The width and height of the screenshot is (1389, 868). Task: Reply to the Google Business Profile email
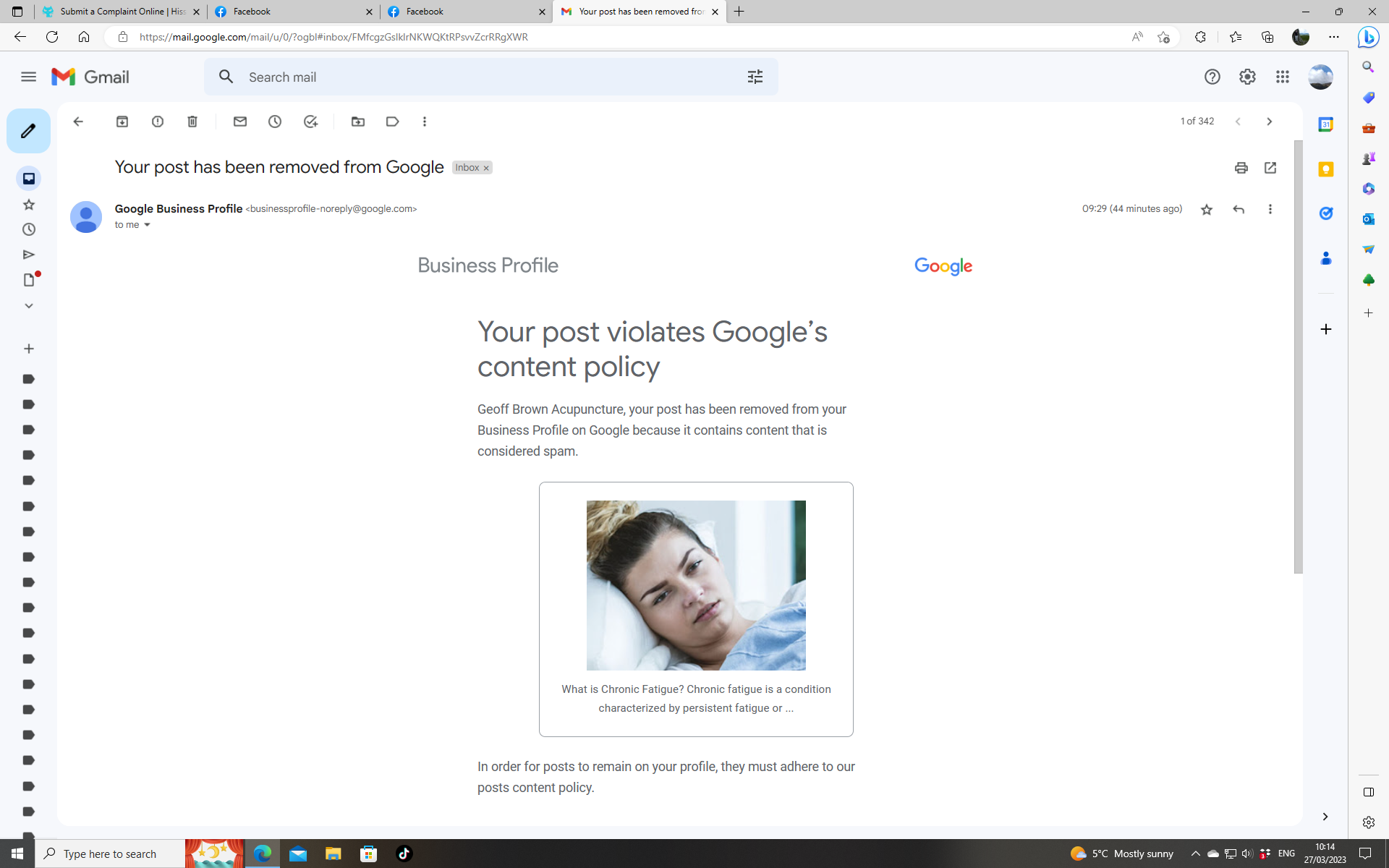tap(1239, 209)
